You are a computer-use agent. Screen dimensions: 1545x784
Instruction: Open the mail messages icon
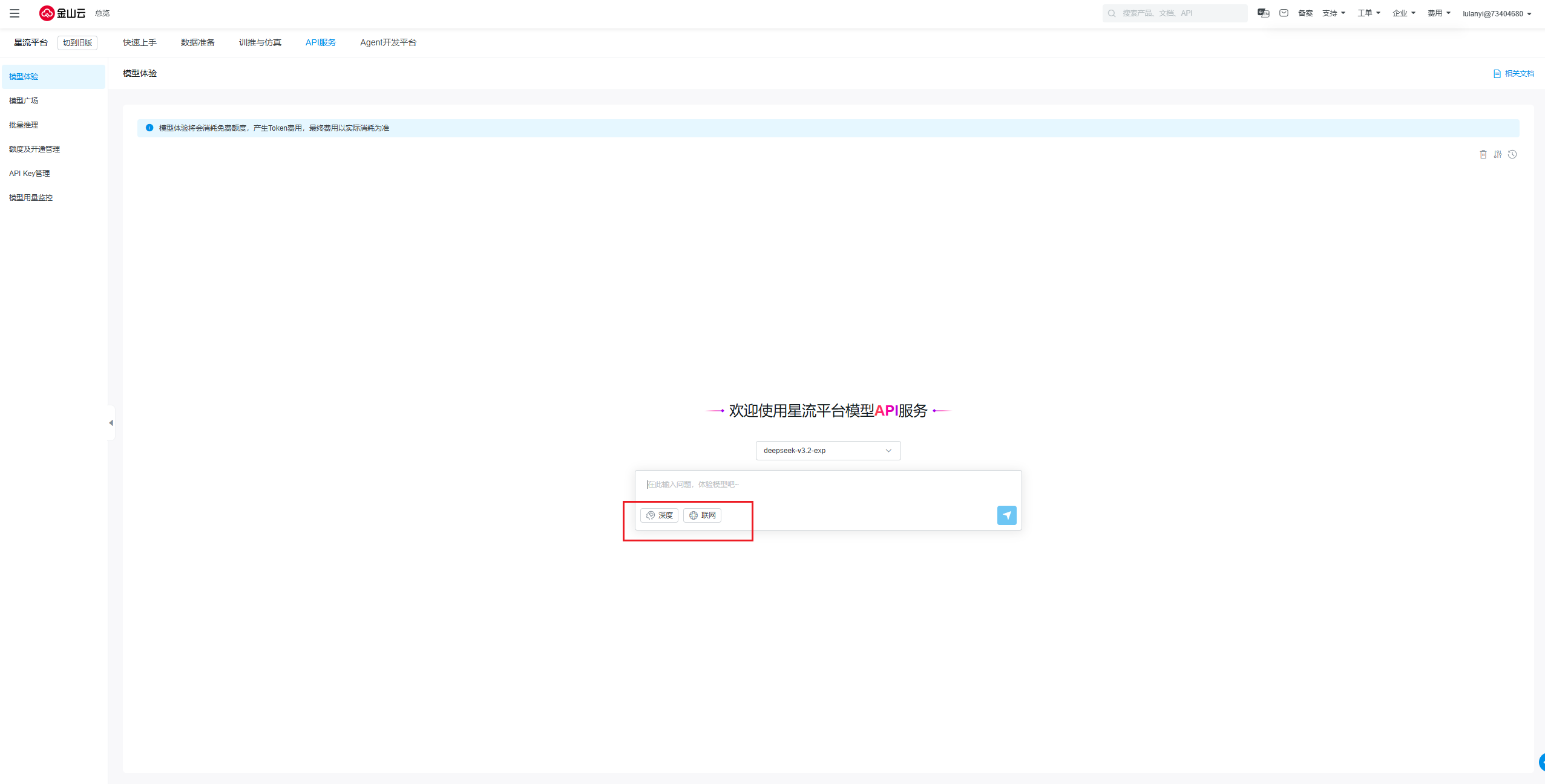tap(1284, 13)
